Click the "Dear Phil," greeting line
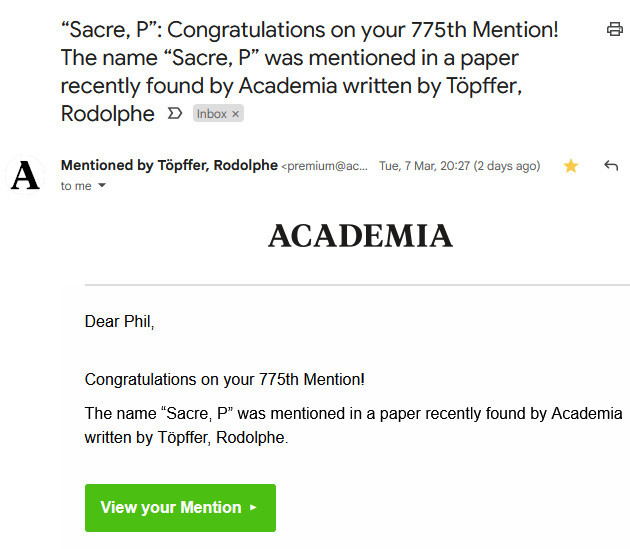Screen dimensions: 630x549 pos(119,322)
